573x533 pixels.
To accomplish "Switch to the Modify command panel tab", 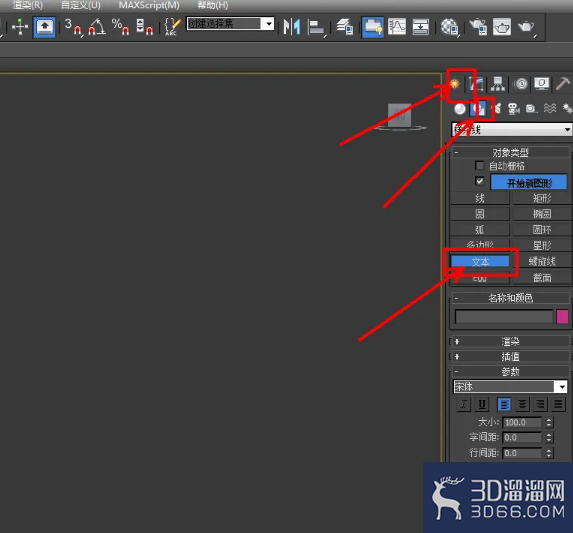I will coord(477,84).
